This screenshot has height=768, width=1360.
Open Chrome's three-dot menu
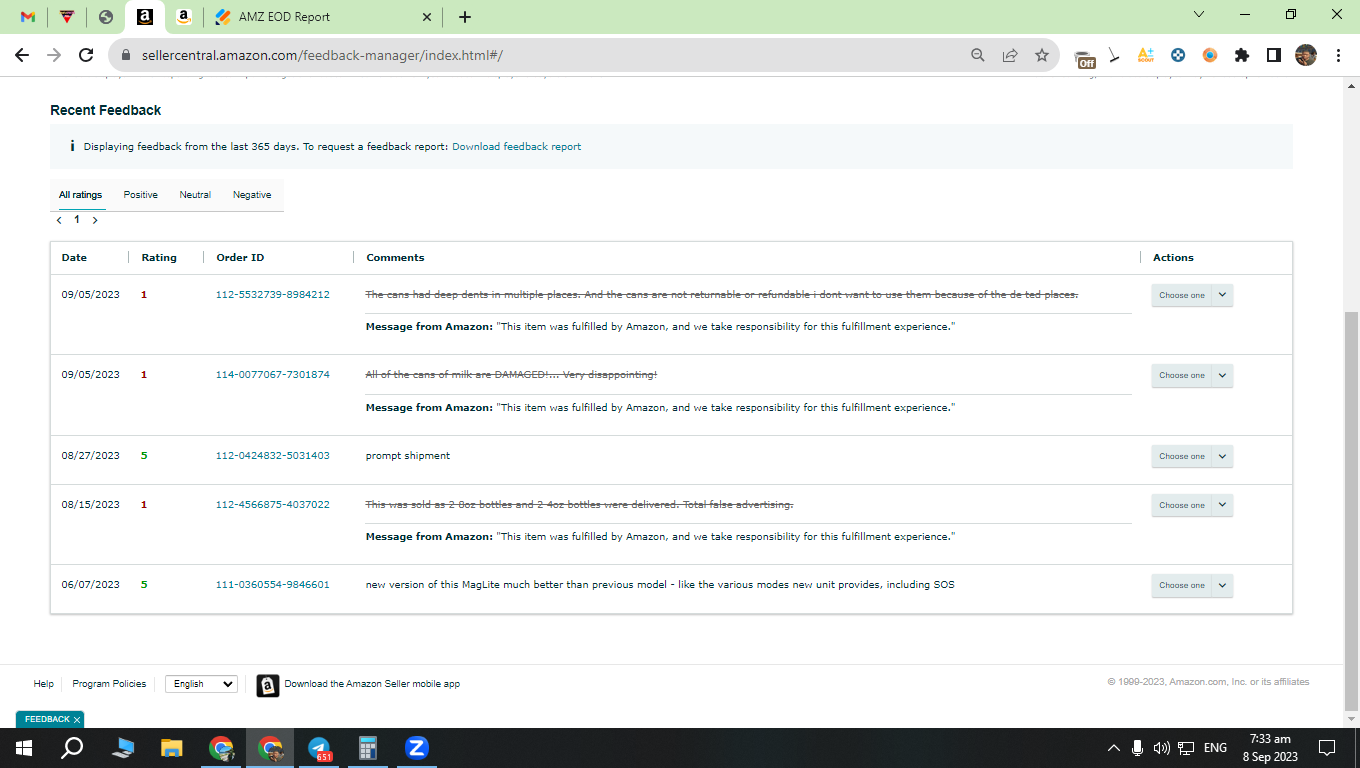1338,55
